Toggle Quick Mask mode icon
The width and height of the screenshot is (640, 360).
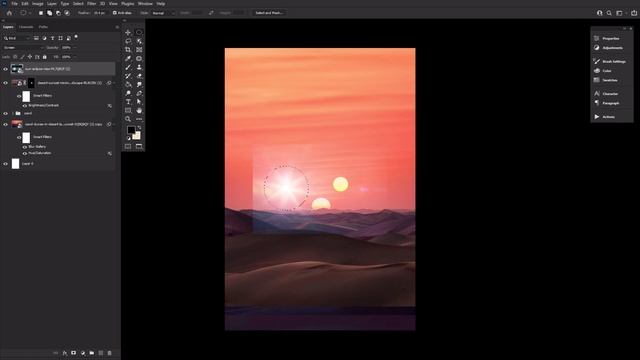tap(128, 146)
